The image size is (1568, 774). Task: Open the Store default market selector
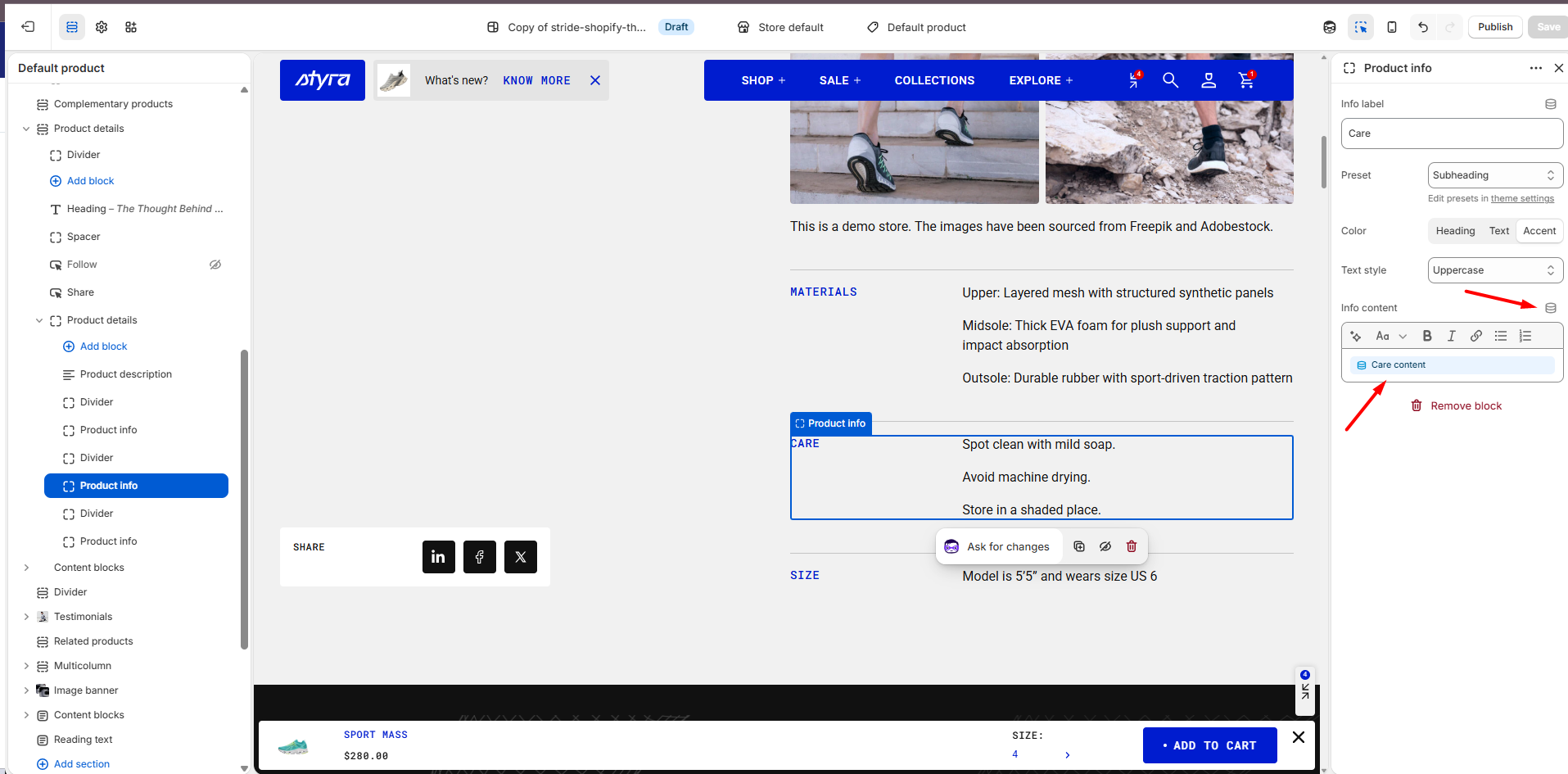[x=780, y=27]
